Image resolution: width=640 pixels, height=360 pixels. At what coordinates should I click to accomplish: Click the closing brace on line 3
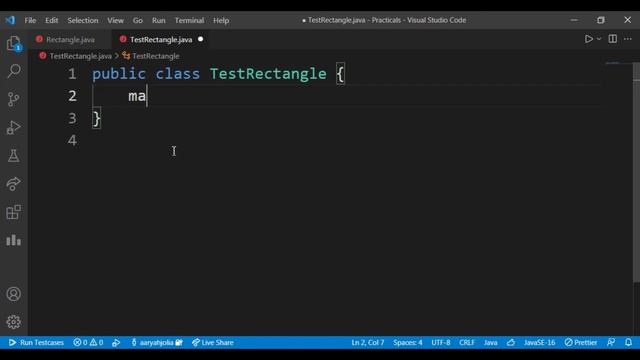96,119
